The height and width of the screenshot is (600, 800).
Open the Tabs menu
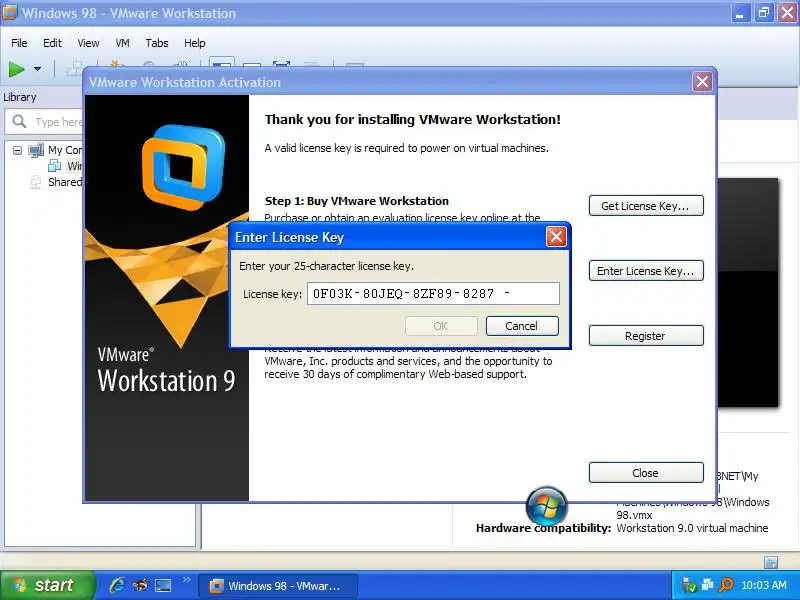coord(157,43)
